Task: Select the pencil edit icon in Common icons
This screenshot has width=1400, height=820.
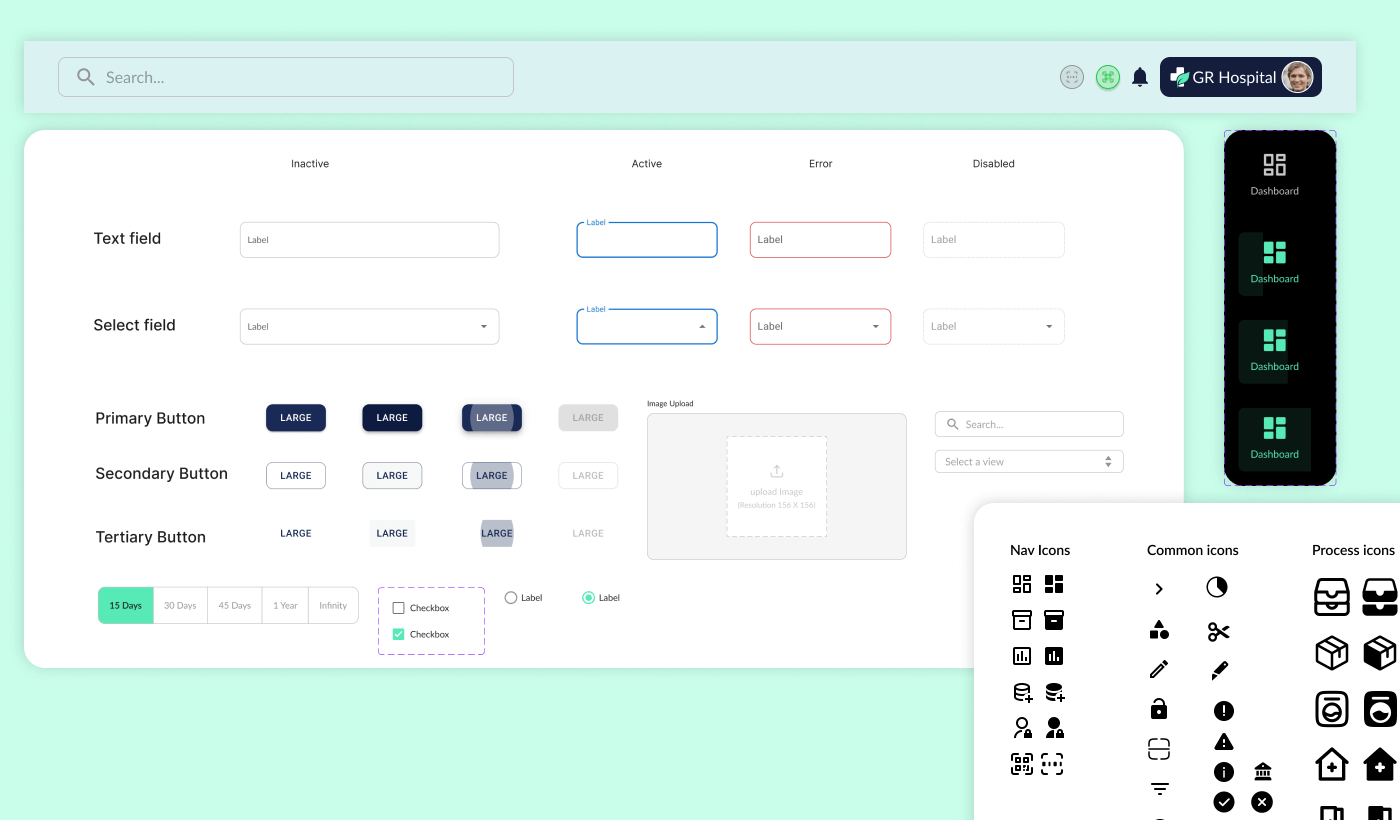Action: [x=1159, y=668]
